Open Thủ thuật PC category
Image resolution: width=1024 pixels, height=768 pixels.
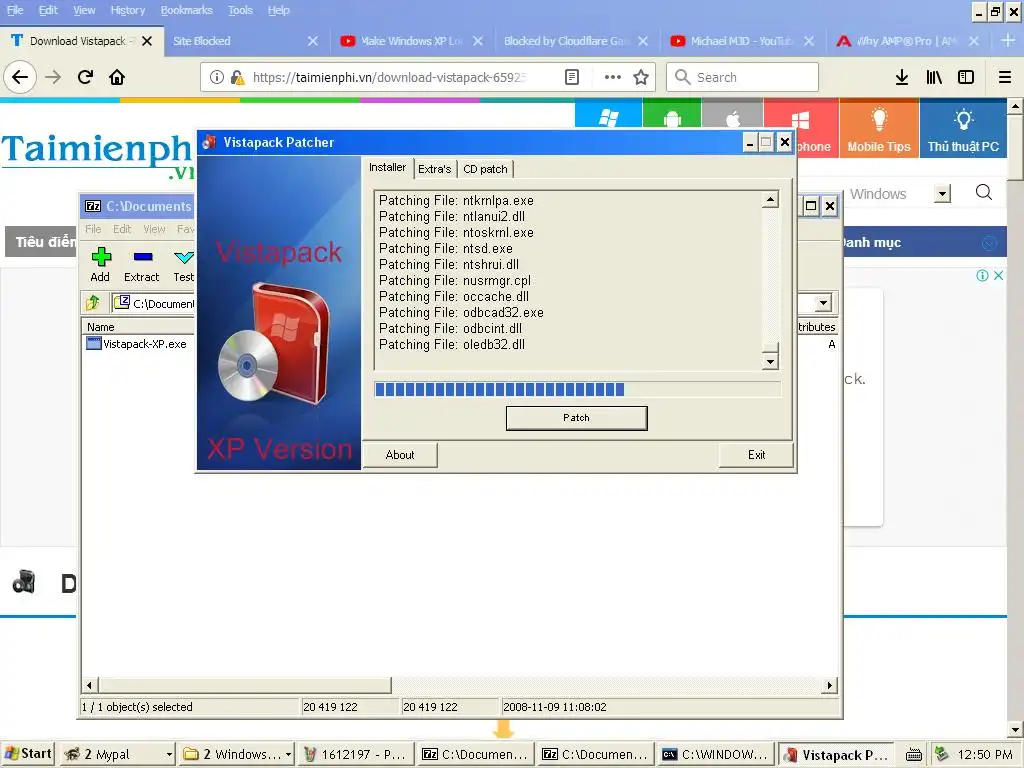pyautogui.click(x=963, y=128)
